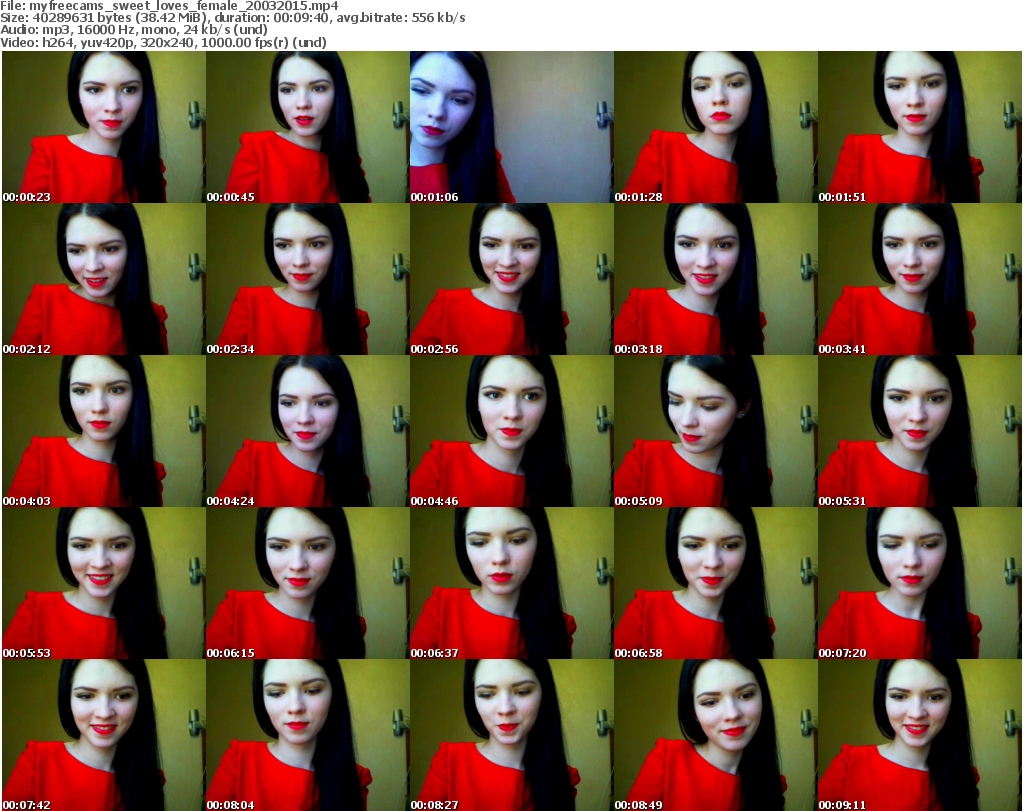Open the thumbnail stamped 00:08:49
This screenshot has height=811, width=1024.
tap(716, 735)
